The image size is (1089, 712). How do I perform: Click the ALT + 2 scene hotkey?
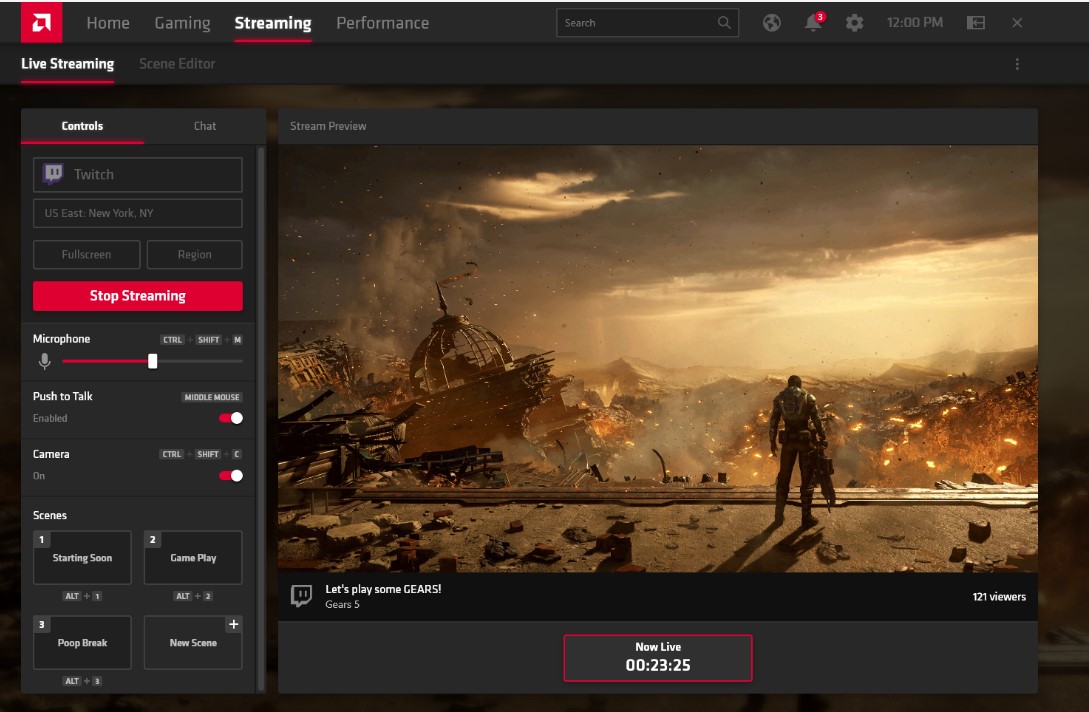(x=193, y=596)
